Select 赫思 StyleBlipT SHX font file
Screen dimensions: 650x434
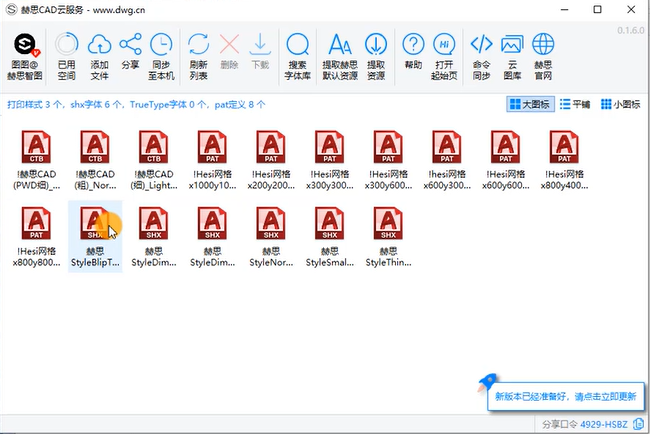coord(95,237)
